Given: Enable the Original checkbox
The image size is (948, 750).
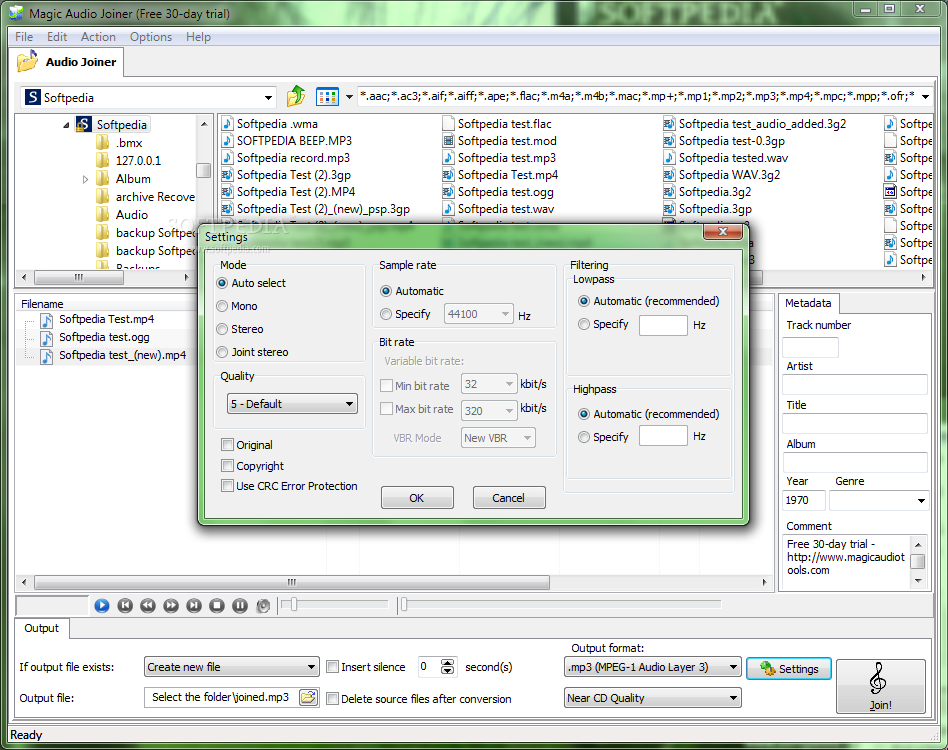Looking at the screenshot, I should [227, 445].
